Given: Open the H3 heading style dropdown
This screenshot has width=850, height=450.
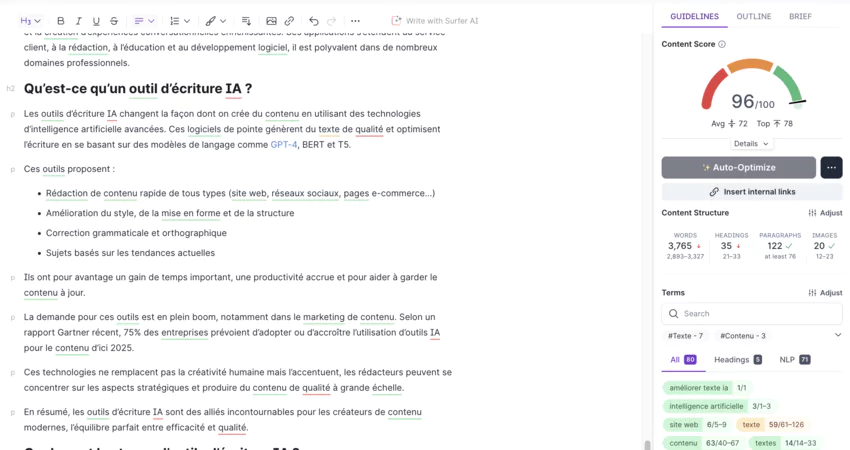Looking at the screenshot, I should [30, 21].
